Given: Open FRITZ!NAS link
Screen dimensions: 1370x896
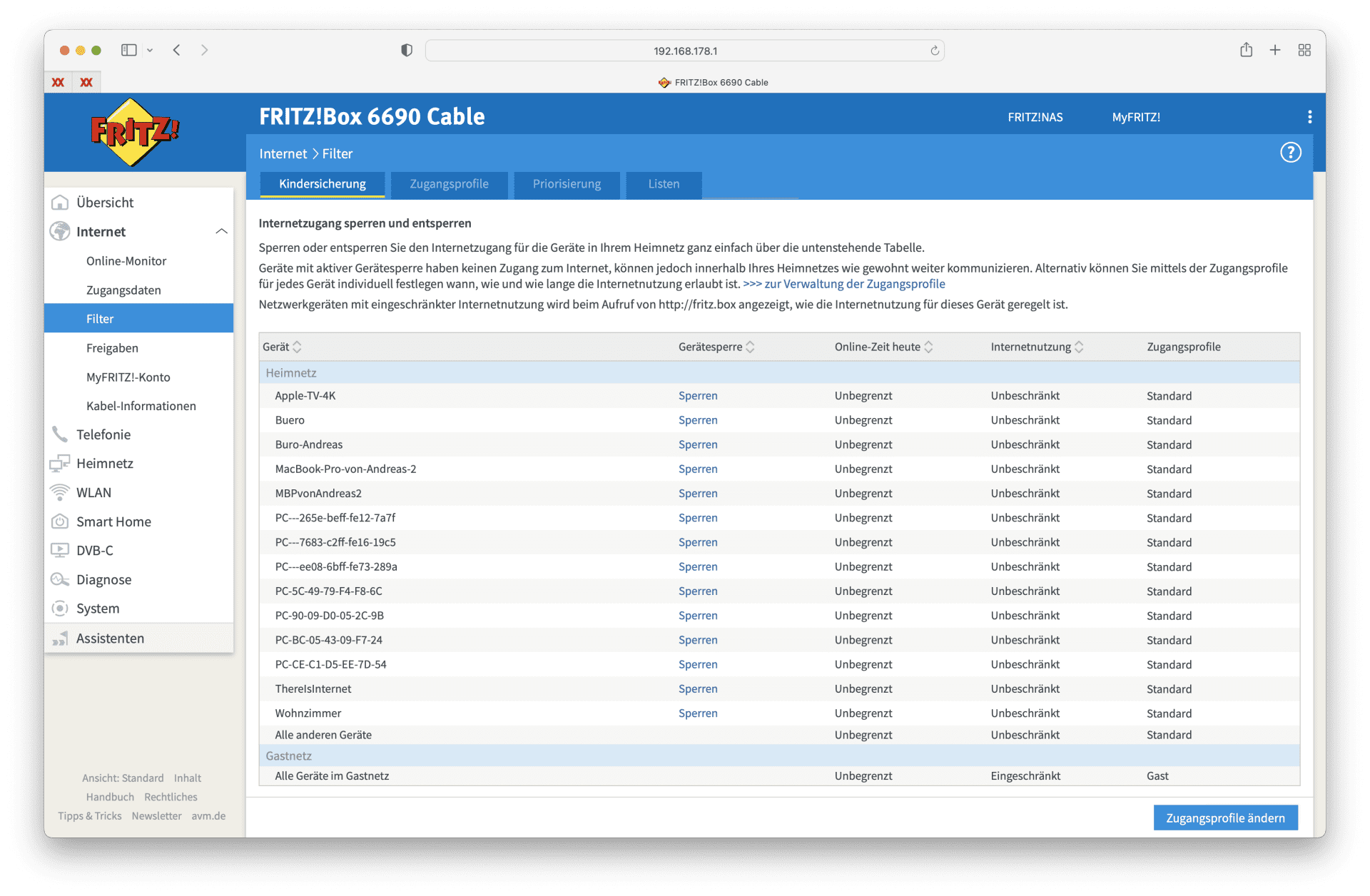Looking at the screenshot, I should 1035,118.
